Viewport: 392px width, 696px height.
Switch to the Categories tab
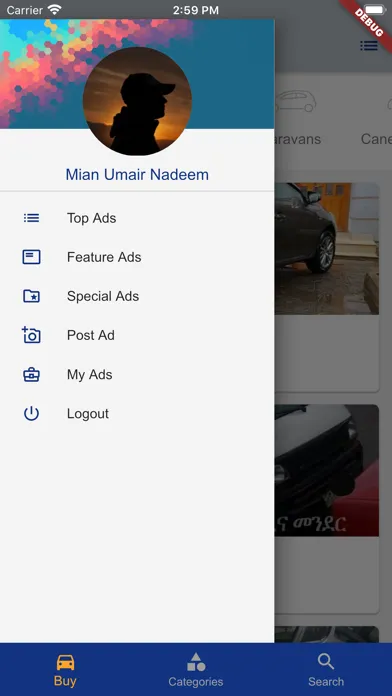[x=196, y=670]
